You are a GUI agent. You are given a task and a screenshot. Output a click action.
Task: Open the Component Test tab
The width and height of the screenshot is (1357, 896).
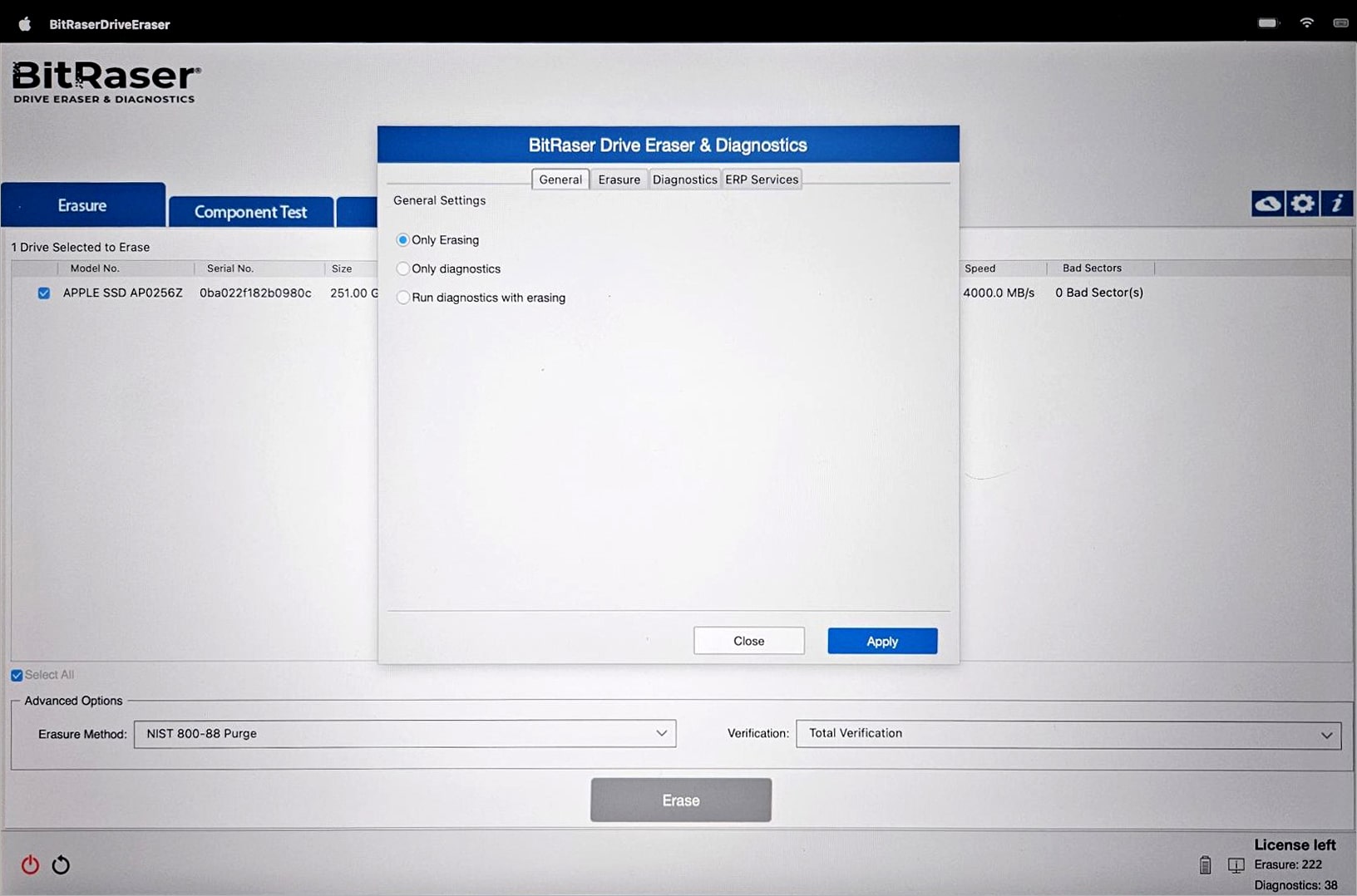(x=250, y=212)
